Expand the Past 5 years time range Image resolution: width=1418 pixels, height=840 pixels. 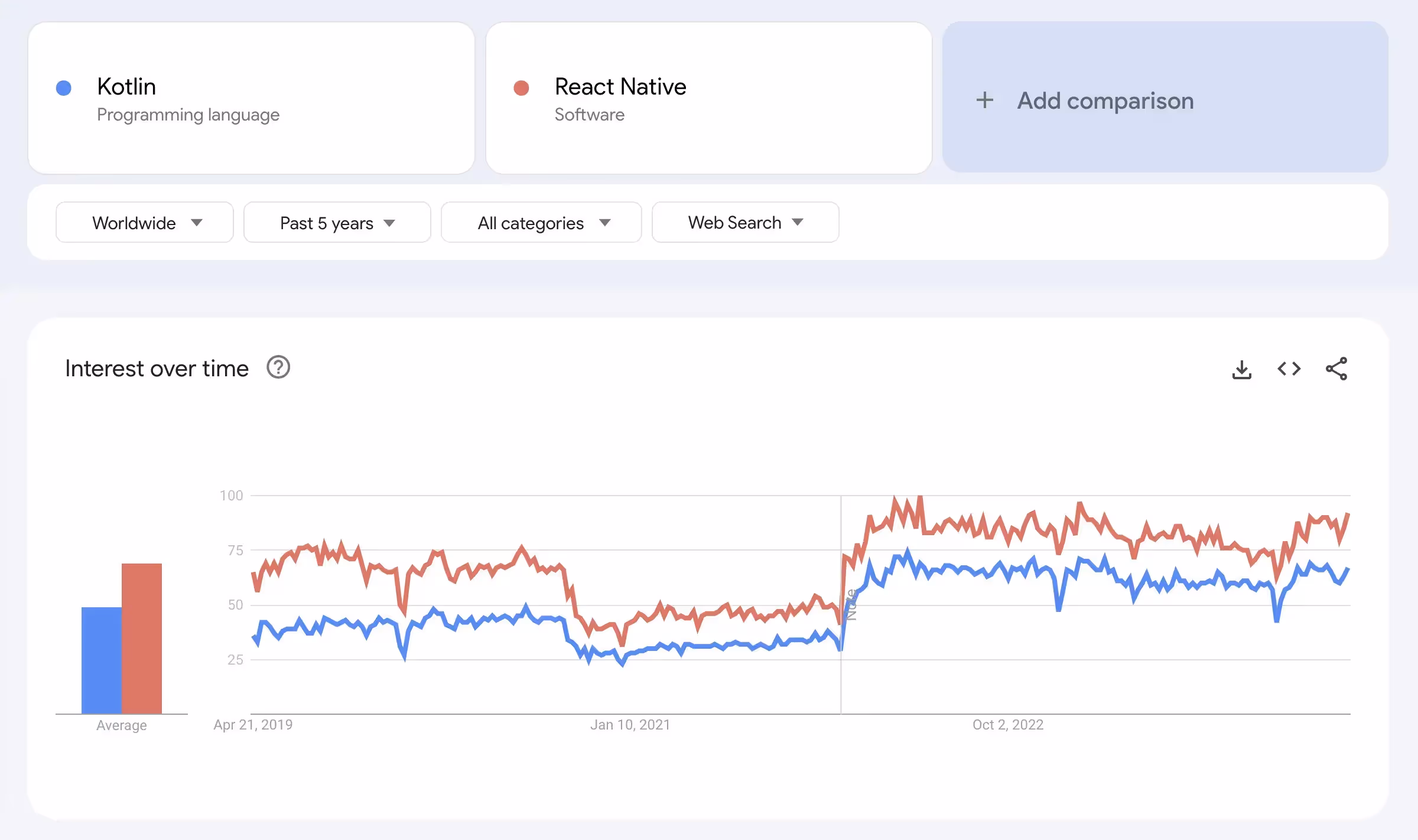[337, 223]
